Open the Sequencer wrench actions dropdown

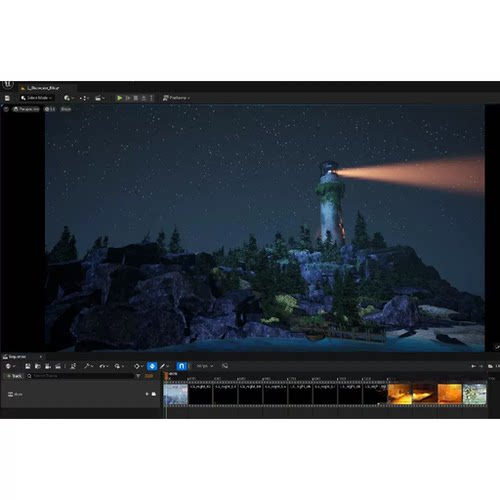point(89,366)
